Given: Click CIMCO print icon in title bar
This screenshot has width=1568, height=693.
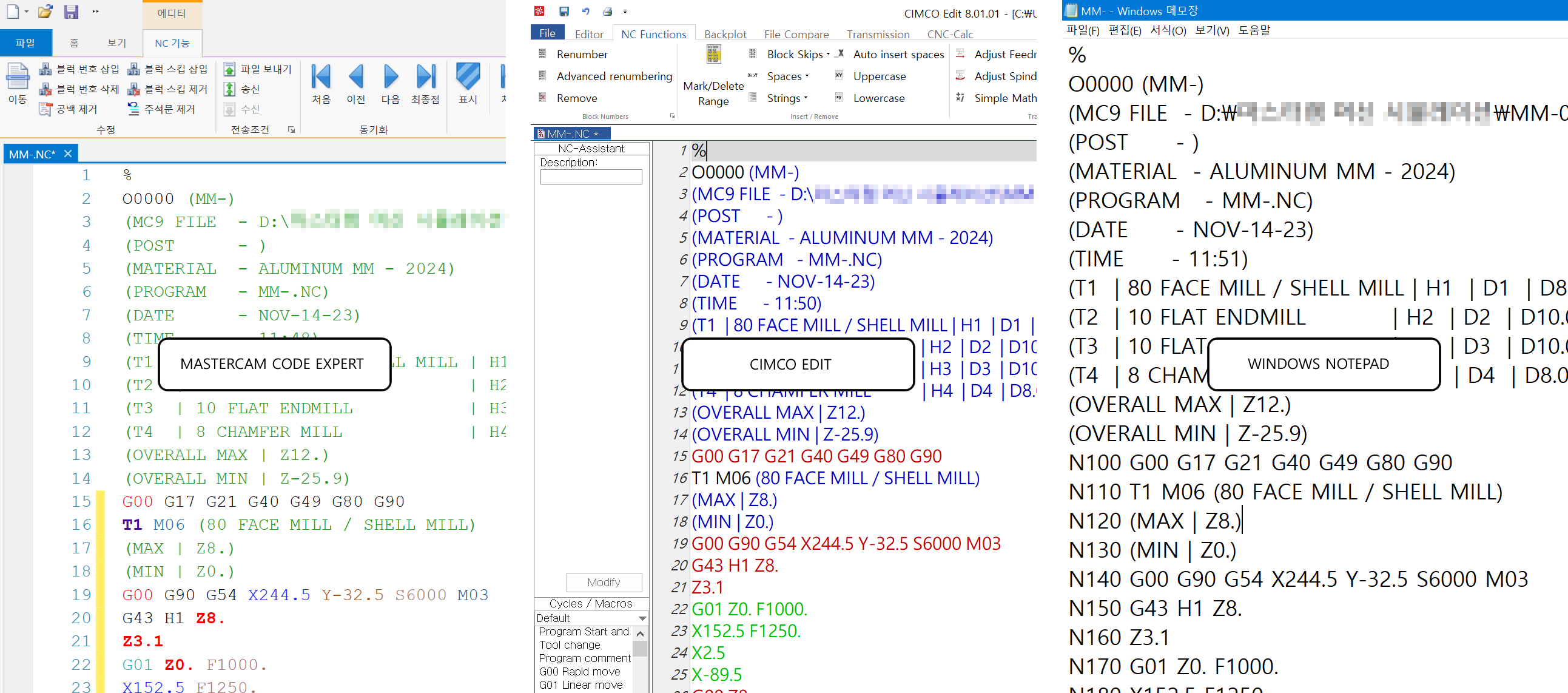Looking at the screenshot, I should (x=607, y=12).
